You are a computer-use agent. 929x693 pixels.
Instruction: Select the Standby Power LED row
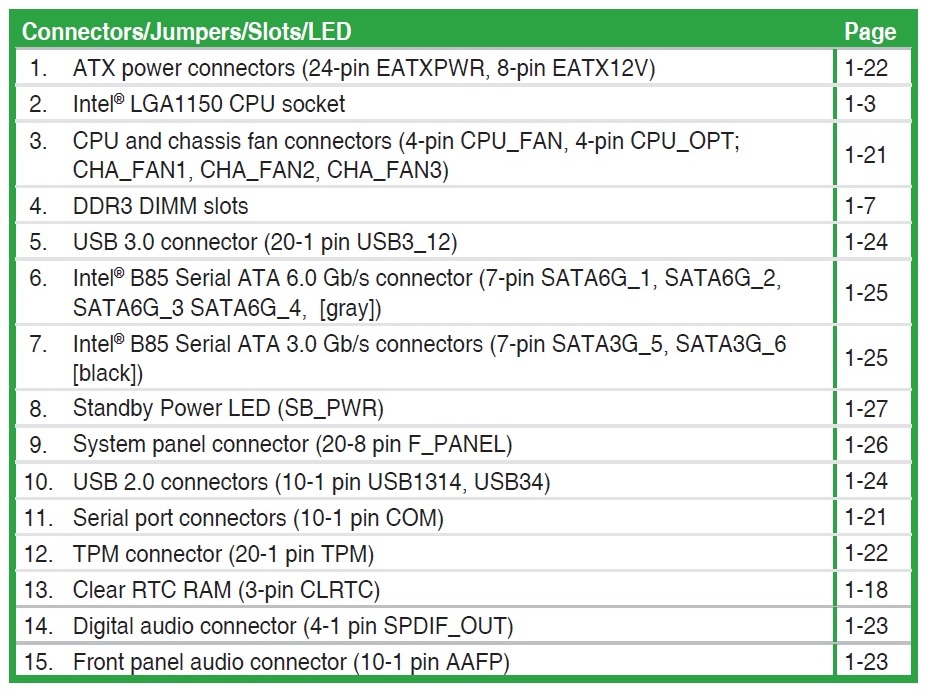pyautogui.click(x=228, y=408)
